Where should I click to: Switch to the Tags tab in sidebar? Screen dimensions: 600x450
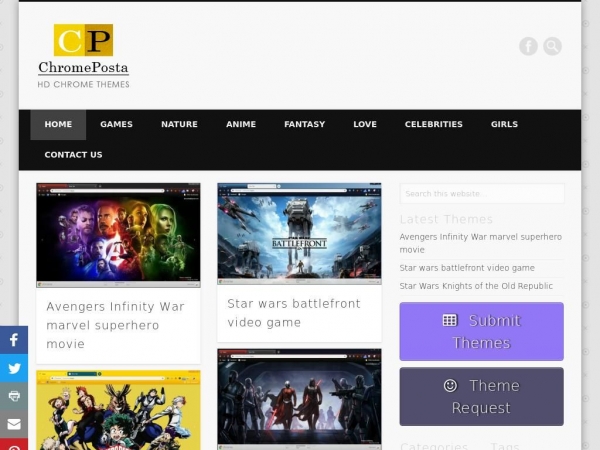point(505,446)
